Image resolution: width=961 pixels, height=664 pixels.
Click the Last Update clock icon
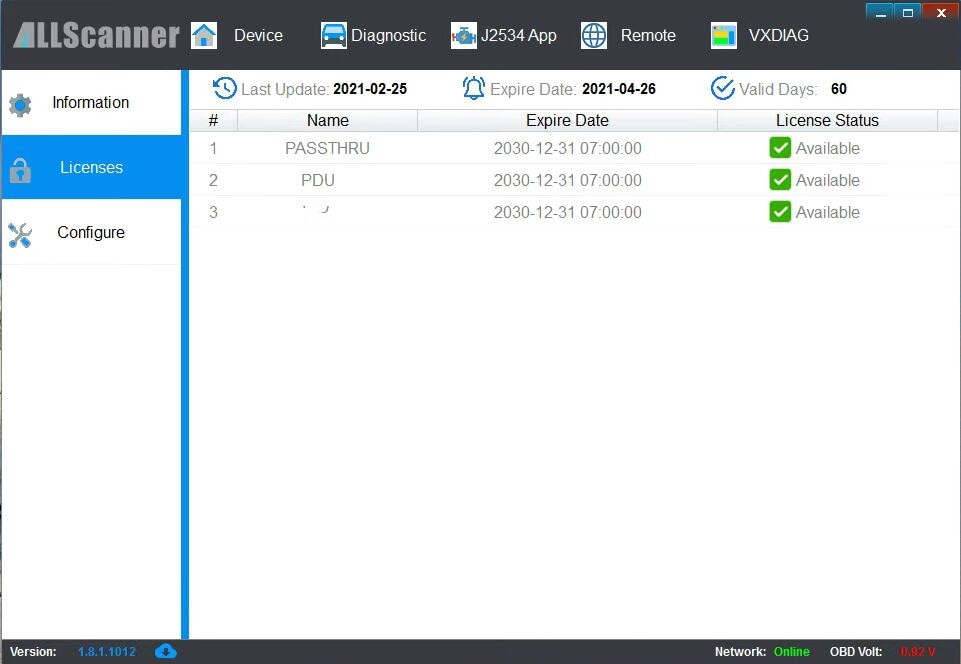(224, 88)
